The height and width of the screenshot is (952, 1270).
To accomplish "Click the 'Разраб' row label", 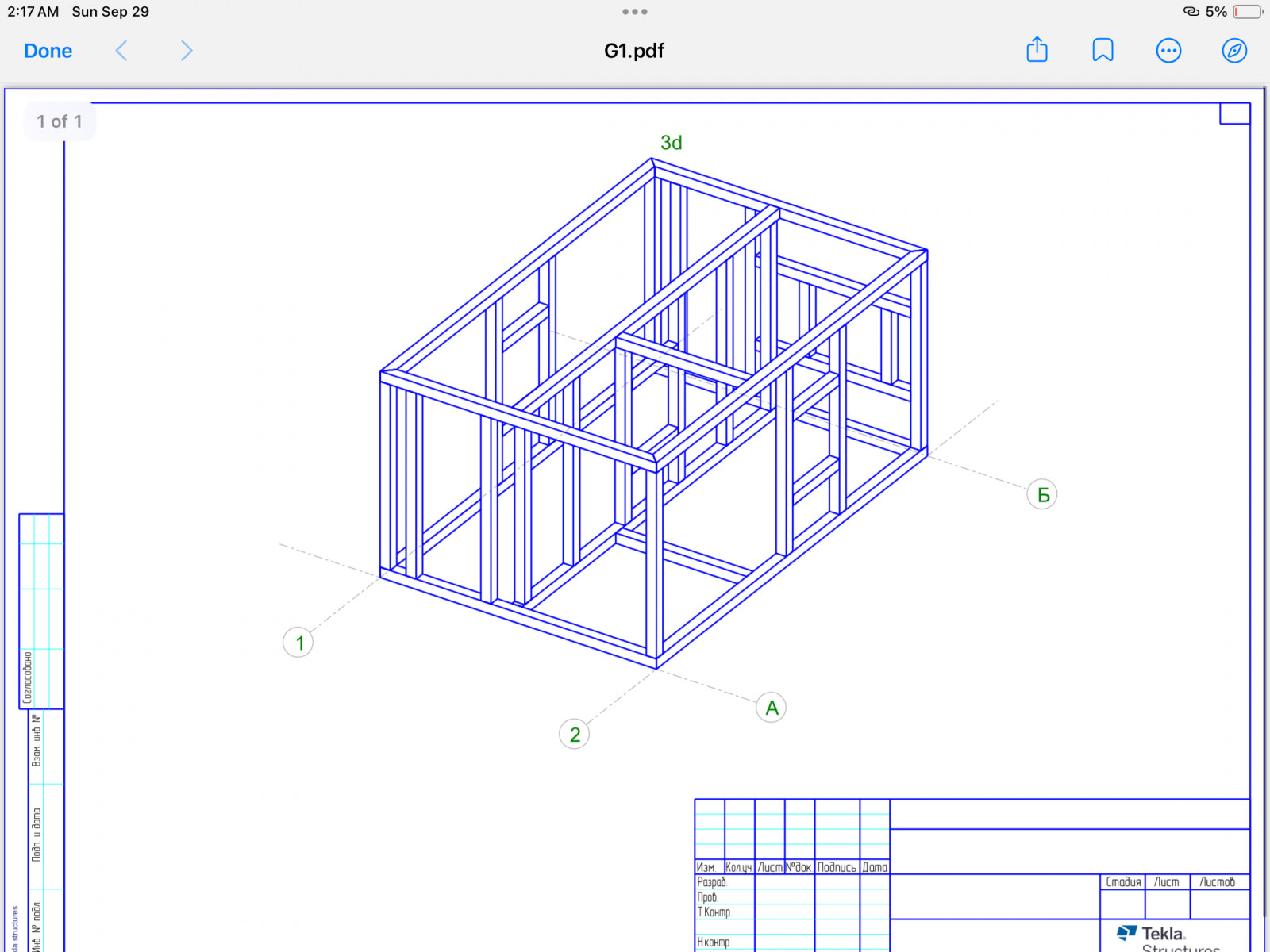I will (712, 882).
